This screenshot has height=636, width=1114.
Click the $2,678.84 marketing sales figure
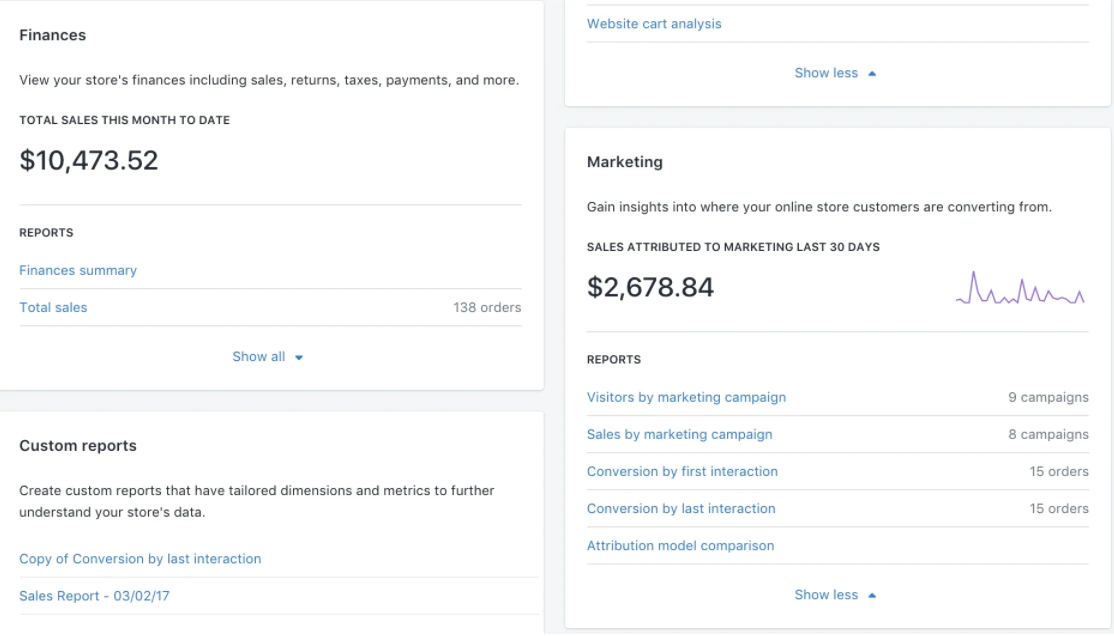[650, 288]
